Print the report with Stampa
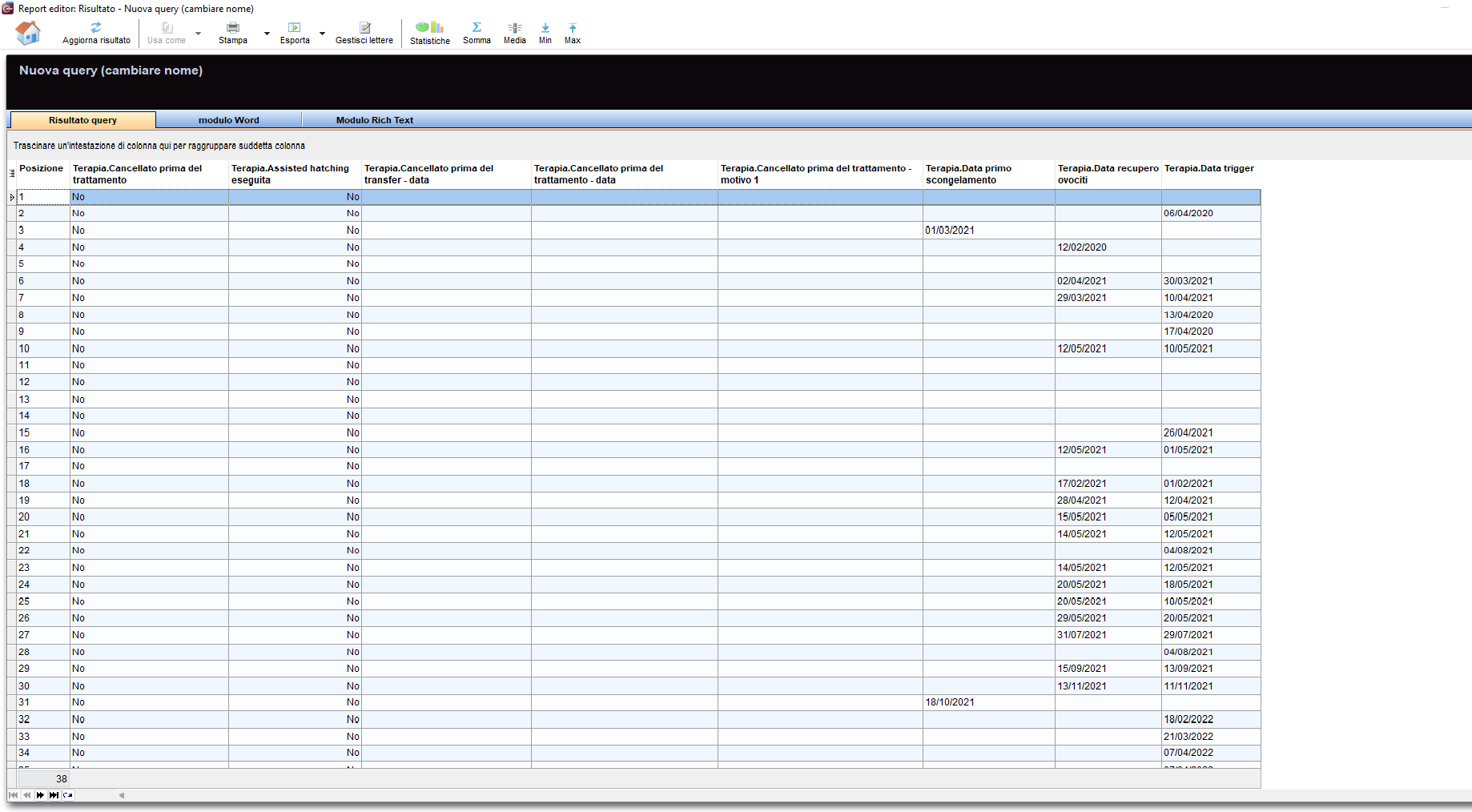 pyautogui.click(x=233, y=33)
